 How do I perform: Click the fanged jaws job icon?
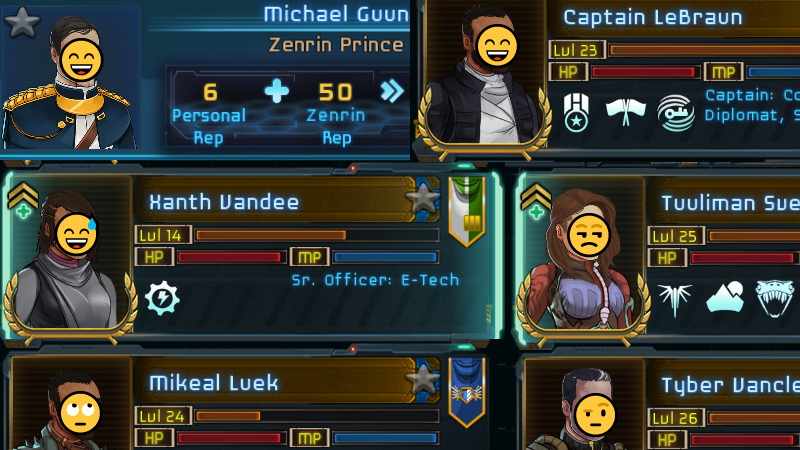coord(774,298)
